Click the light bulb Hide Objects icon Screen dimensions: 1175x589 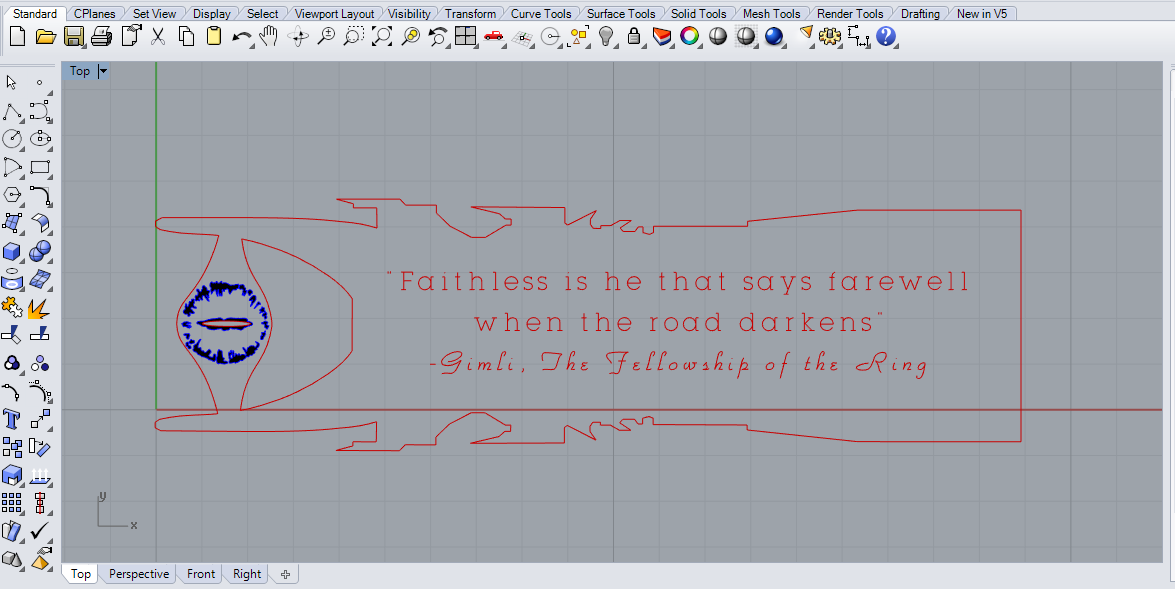point(606,36)
